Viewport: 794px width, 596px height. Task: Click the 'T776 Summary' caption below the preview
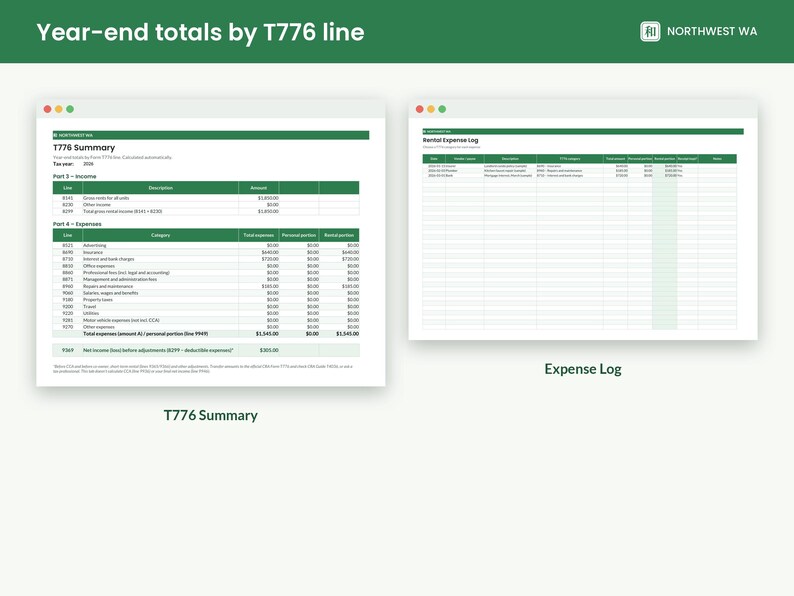211,415
